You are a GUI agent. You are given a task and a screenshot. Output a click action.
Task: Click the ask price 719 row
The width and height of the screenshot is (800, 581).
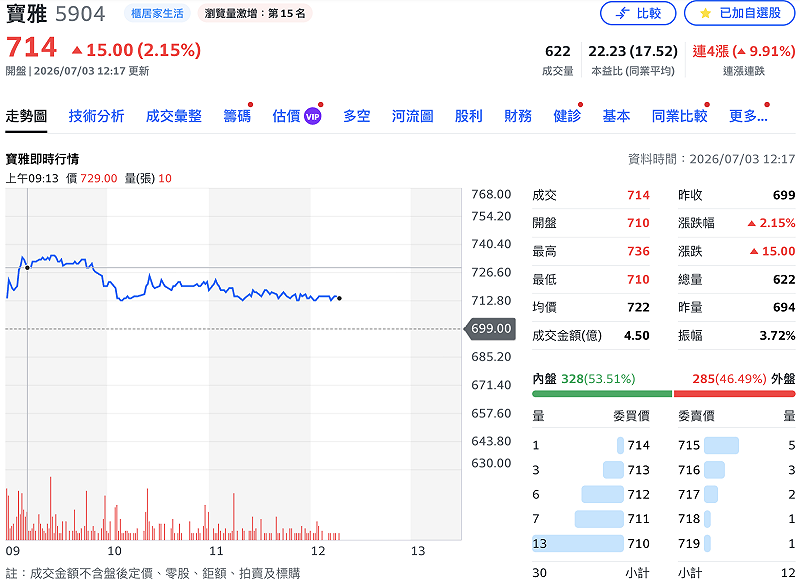pyautogui.click(x=737, y=543)
